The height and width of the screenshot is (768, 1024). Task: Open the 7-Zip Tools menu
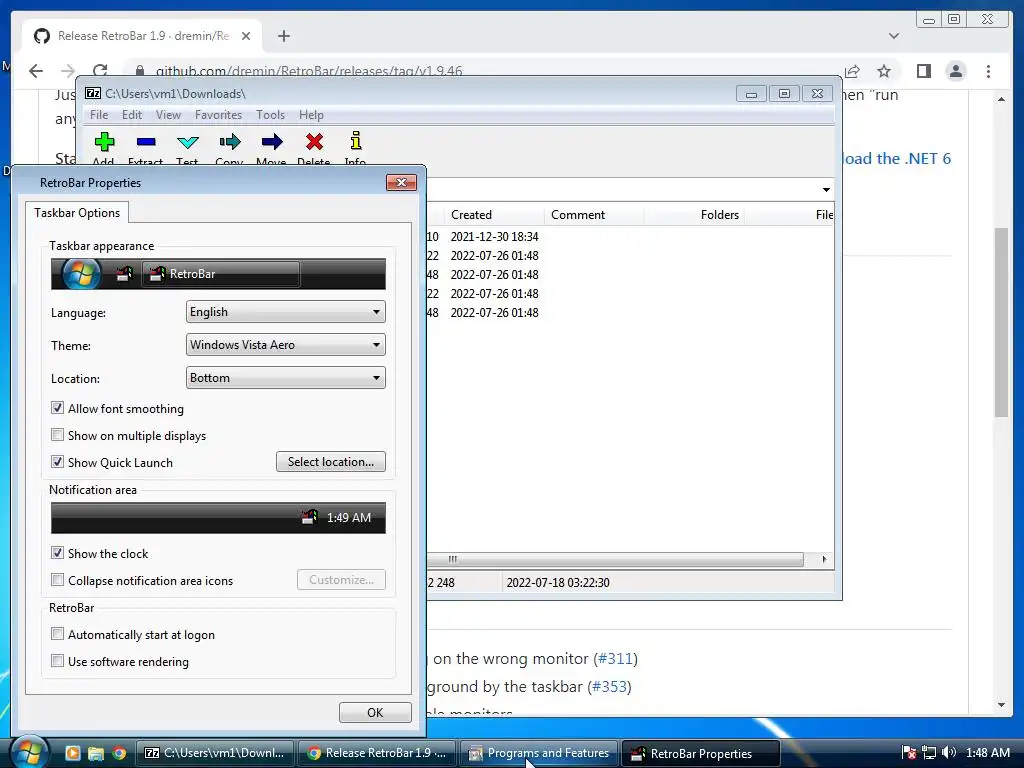pos(270,115)
